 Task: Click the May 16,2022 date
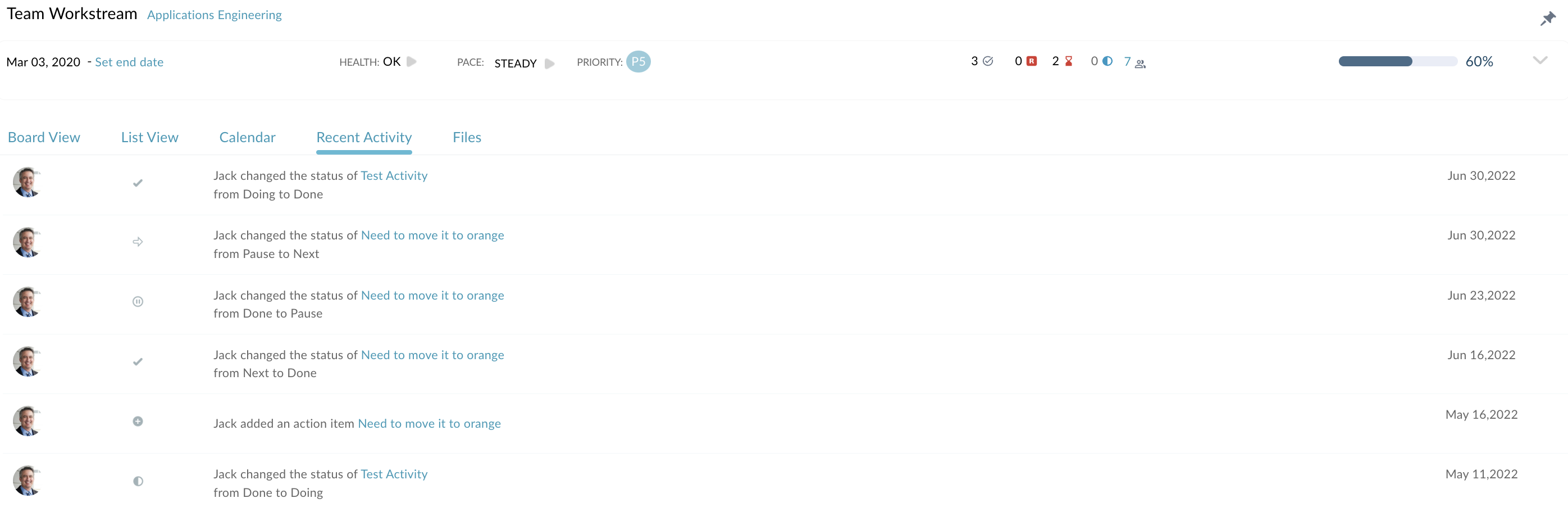tap(1481, 414)
